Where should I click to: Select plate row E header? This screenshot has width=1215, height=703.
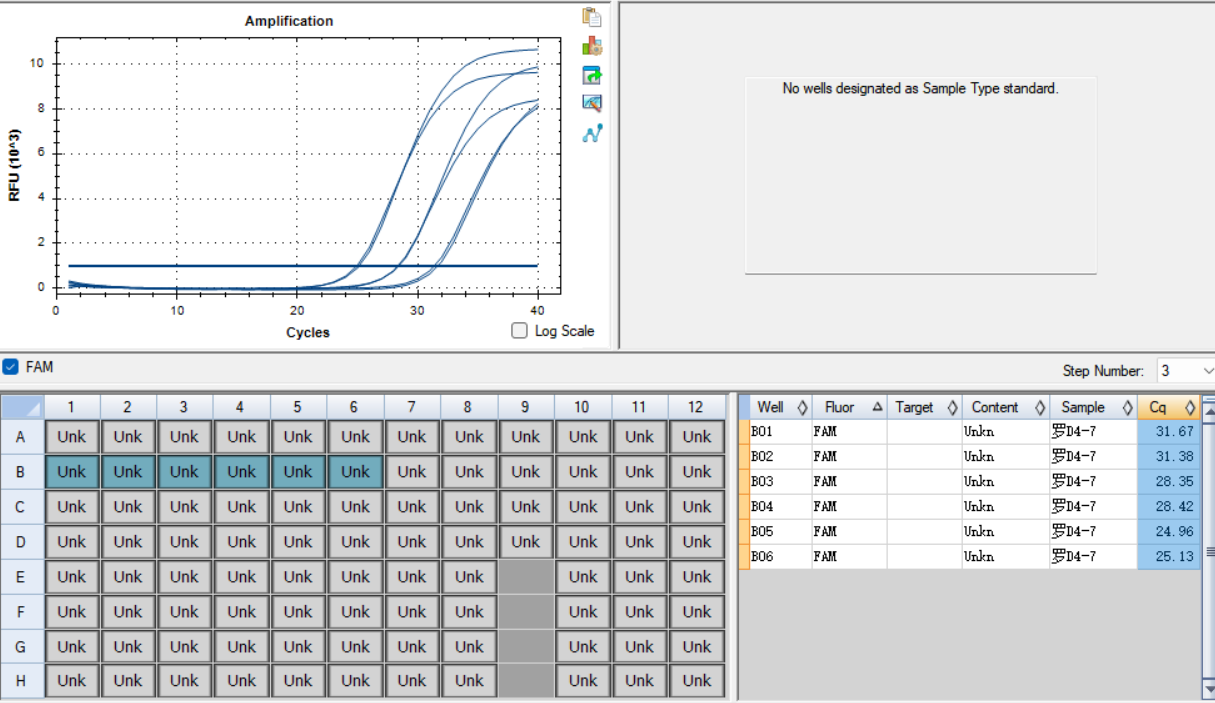22,577
